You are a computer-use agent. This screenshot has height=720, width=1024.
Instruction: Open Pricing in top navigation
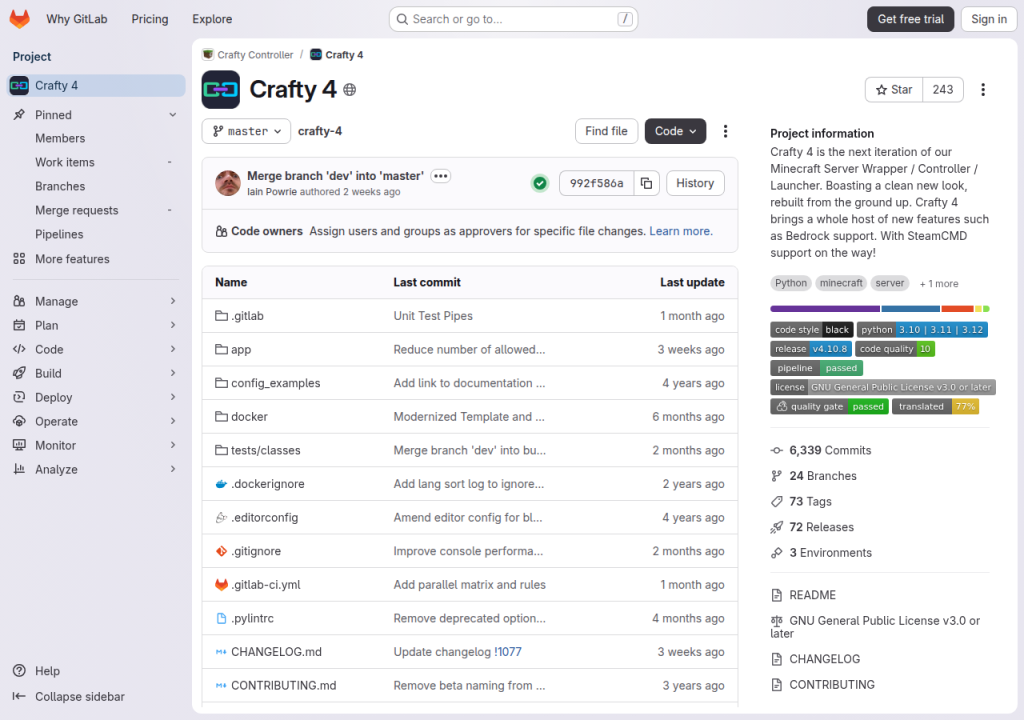(x=150, y=19)
